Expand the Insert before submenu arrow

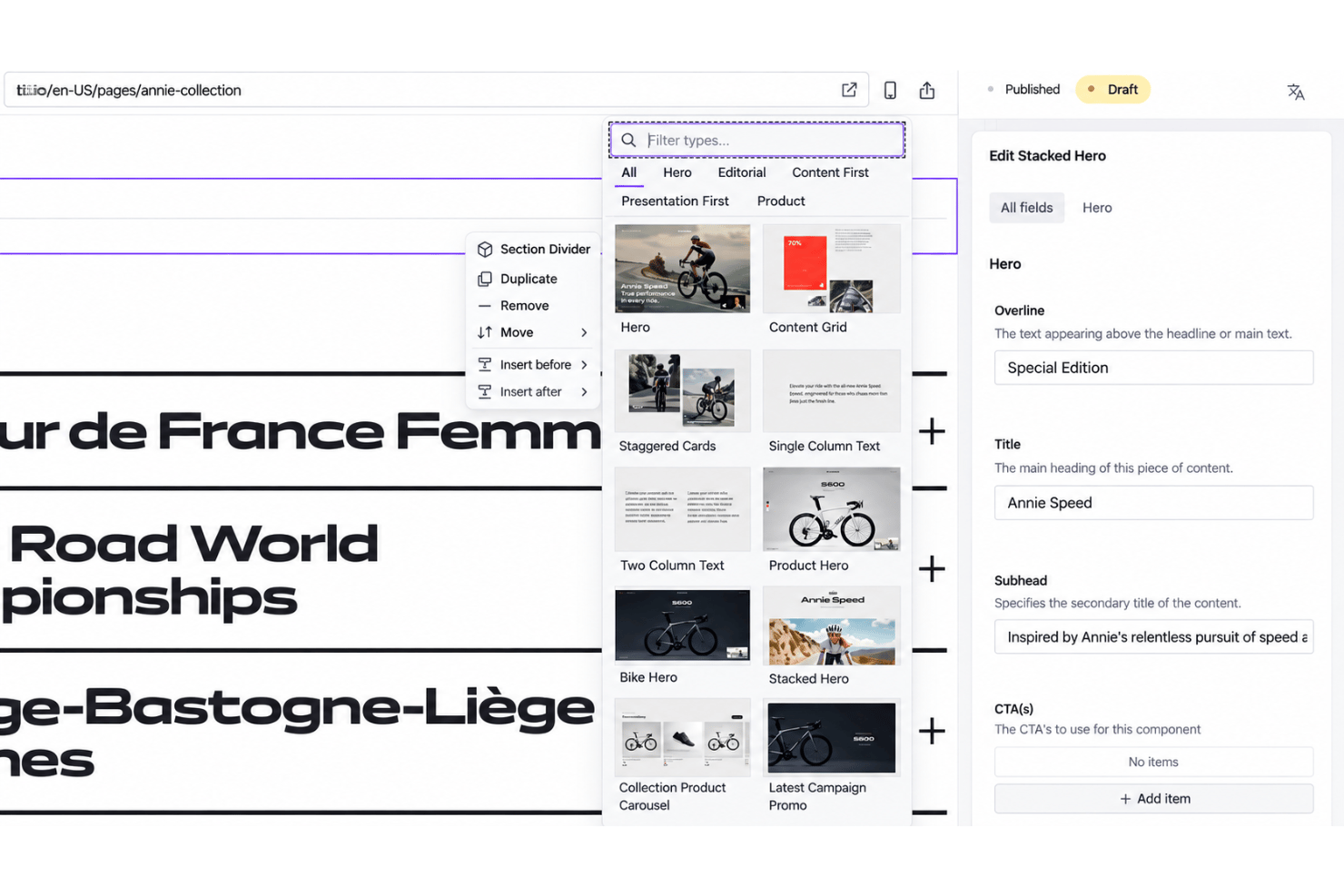click(x=584, y=364)
